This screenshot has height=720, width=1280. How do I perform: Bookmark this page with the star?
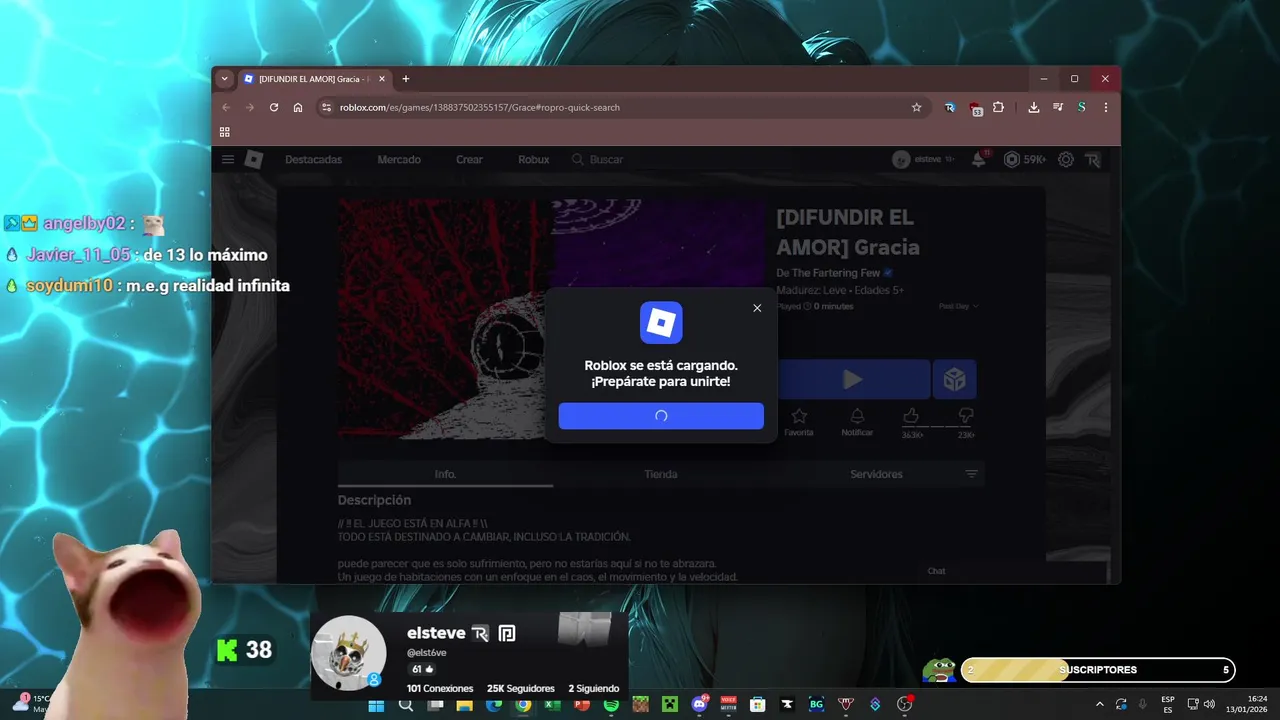click(916, 107)
